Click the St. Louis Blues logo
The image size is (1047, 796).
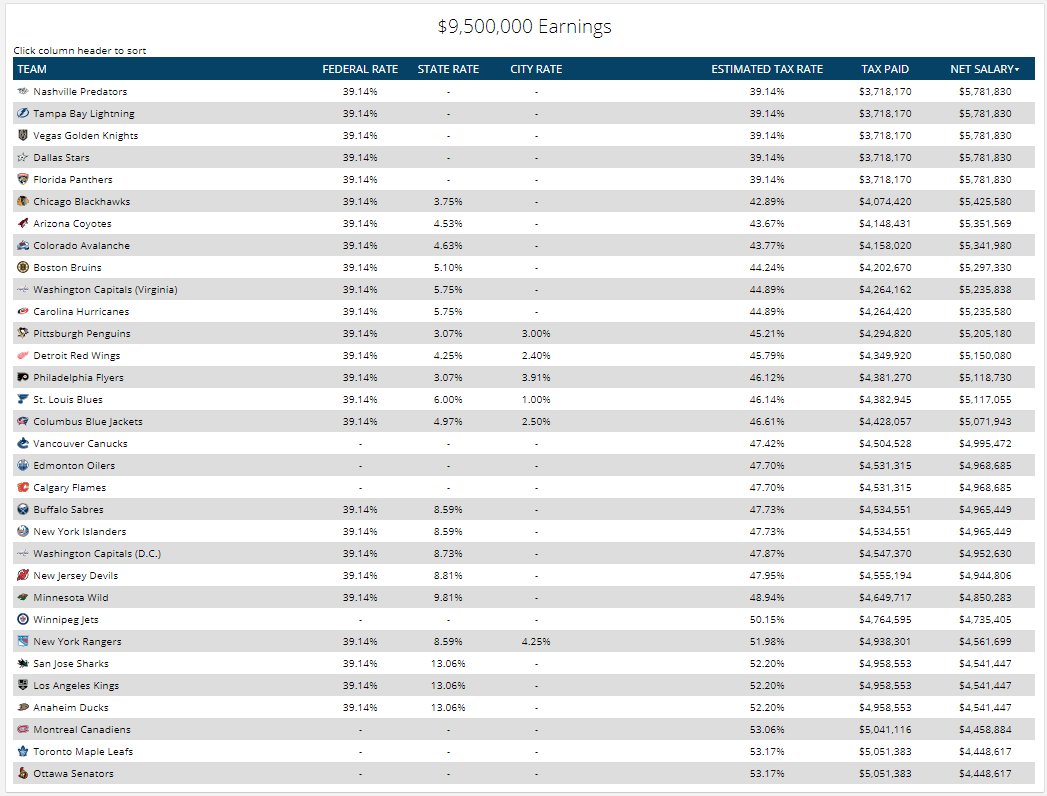[23, 399]
